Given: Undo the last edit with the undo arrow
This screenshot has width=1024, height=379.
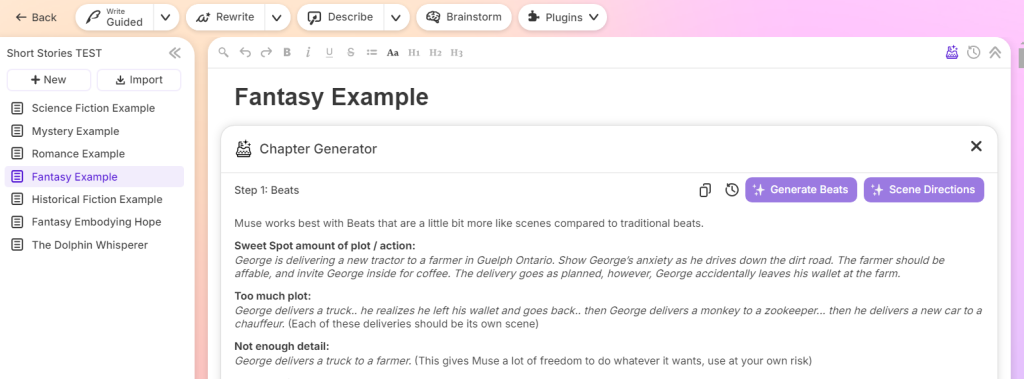Looking at the screenshot, I should 245,53.
